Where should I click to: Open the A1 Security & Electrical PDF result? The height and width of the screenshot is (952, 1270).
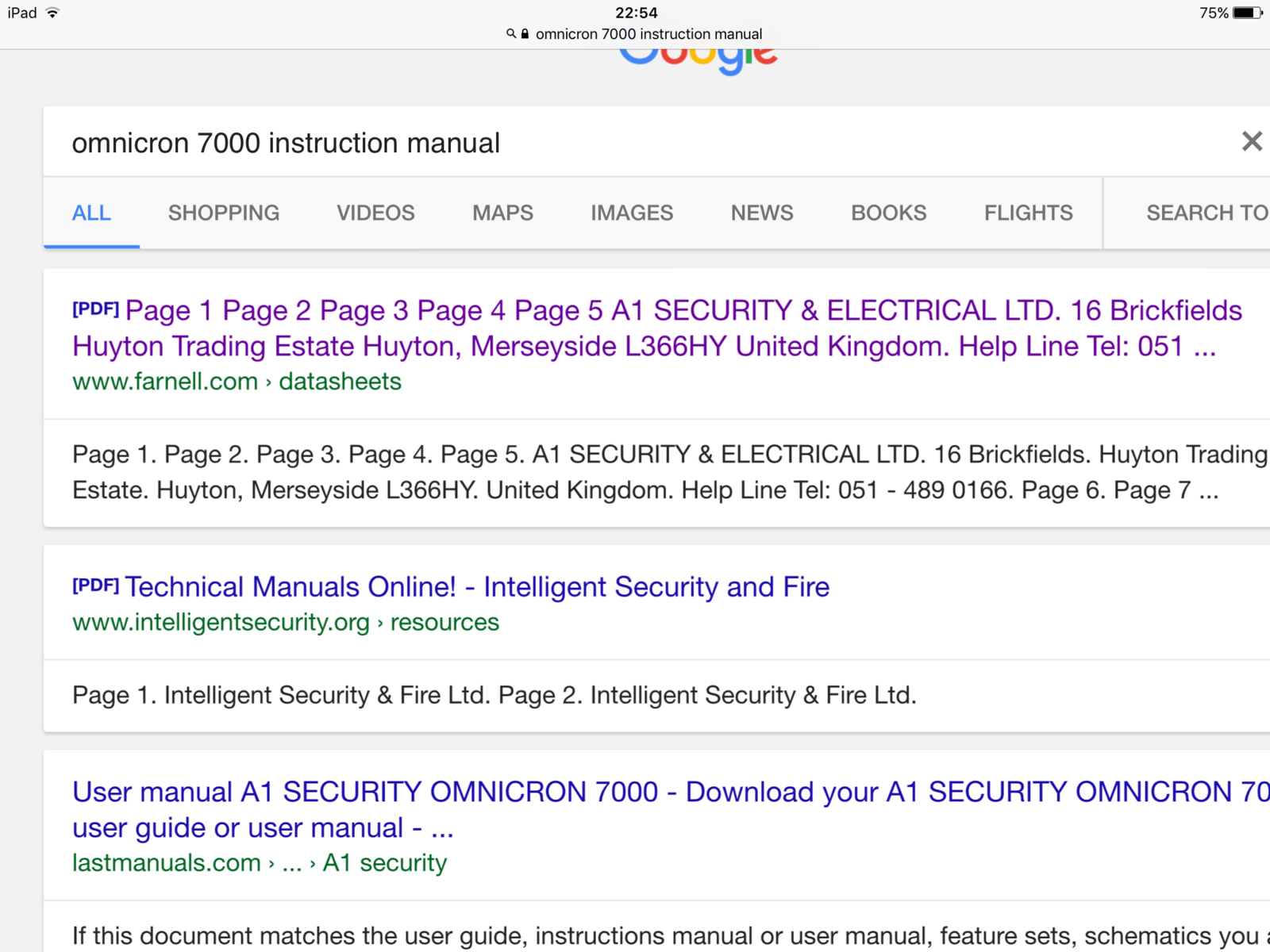[x=656, y=328]
